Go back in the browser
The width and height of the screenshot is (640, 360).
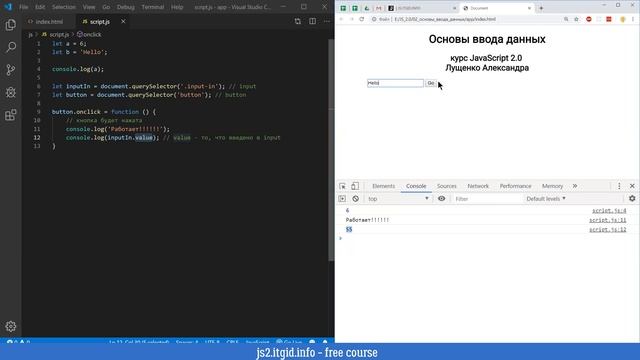click(341, 19)
